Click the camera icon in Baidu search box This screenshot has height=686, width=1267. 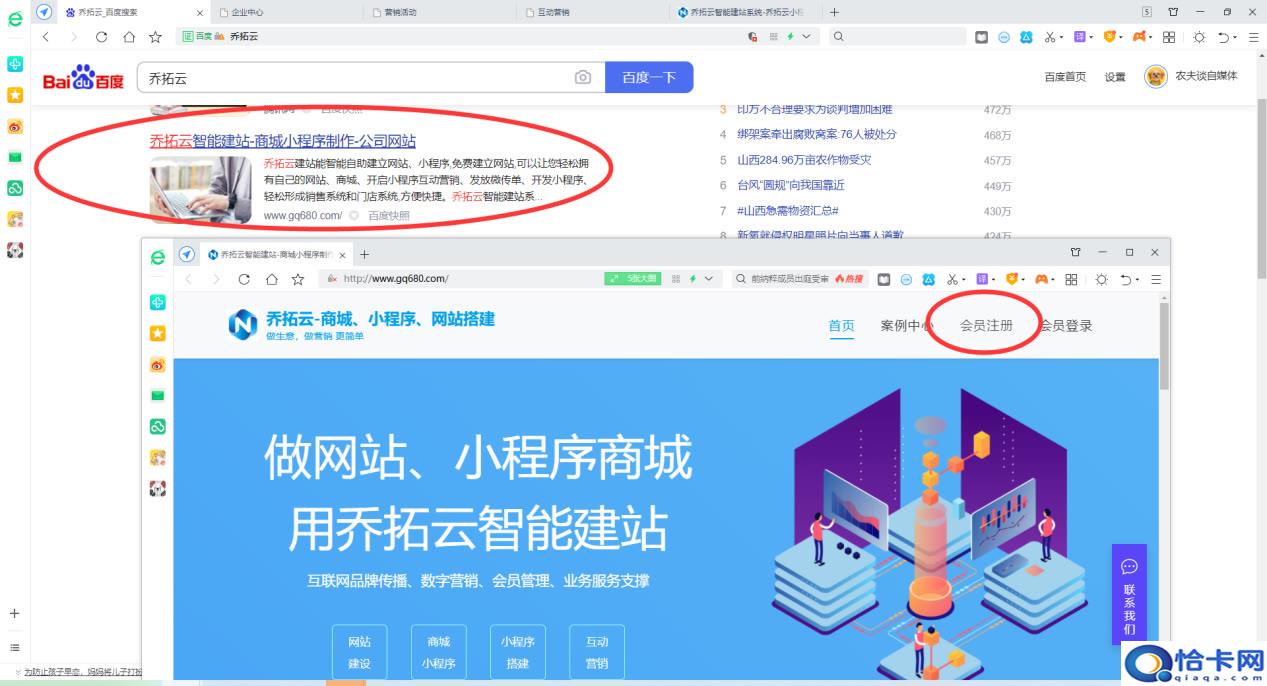point(583,77)
